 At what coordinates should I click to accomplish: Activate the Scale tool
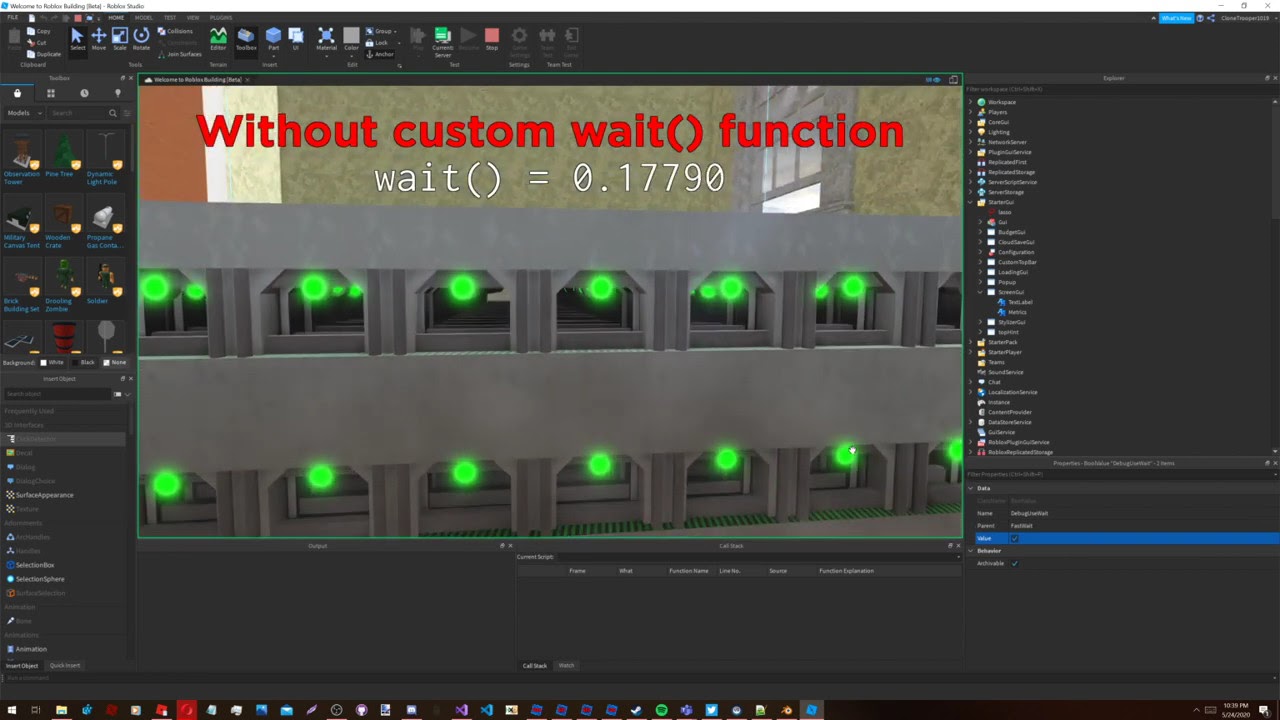119,38
